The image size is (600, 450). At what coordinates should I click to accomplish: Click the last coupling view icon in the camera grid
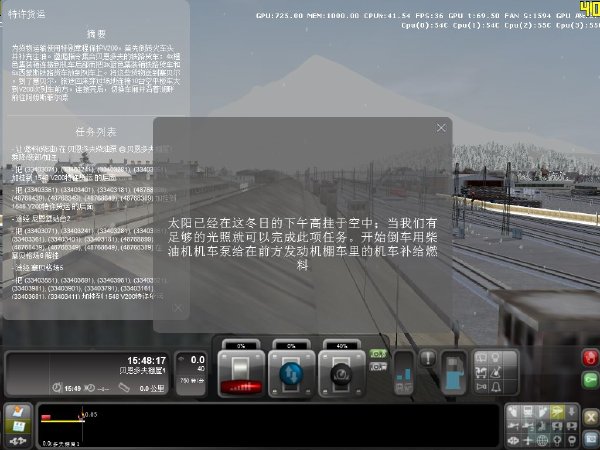(571, 426)
